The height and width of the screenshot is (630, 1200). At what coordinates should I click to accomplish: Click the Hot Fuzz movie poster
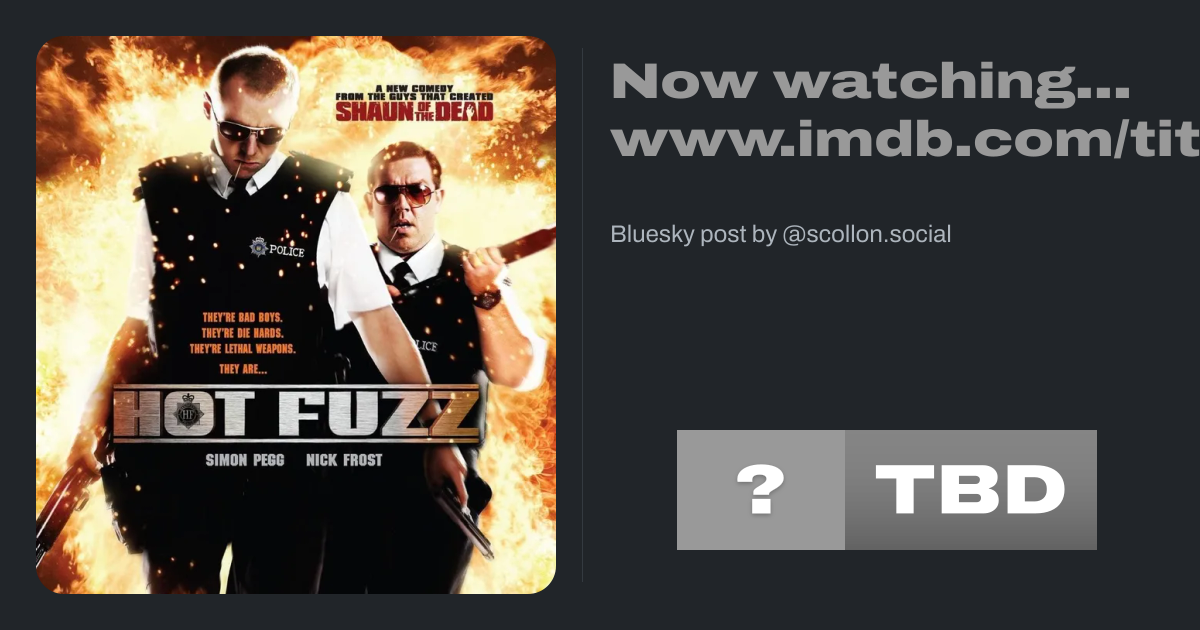pos(296,315)
